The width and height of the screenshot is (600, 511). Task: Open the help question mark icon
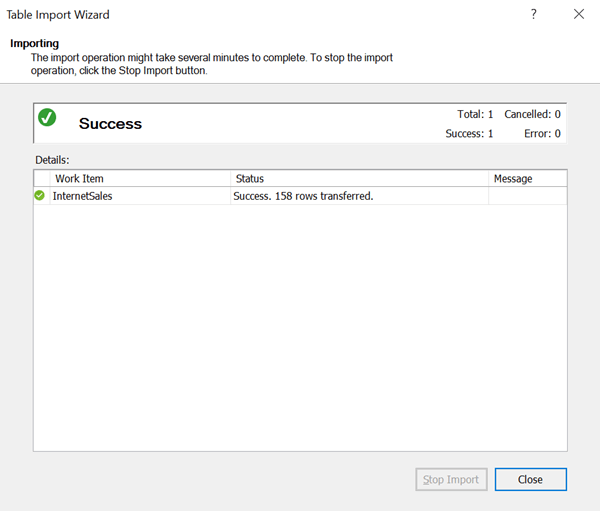click(534, 14)
